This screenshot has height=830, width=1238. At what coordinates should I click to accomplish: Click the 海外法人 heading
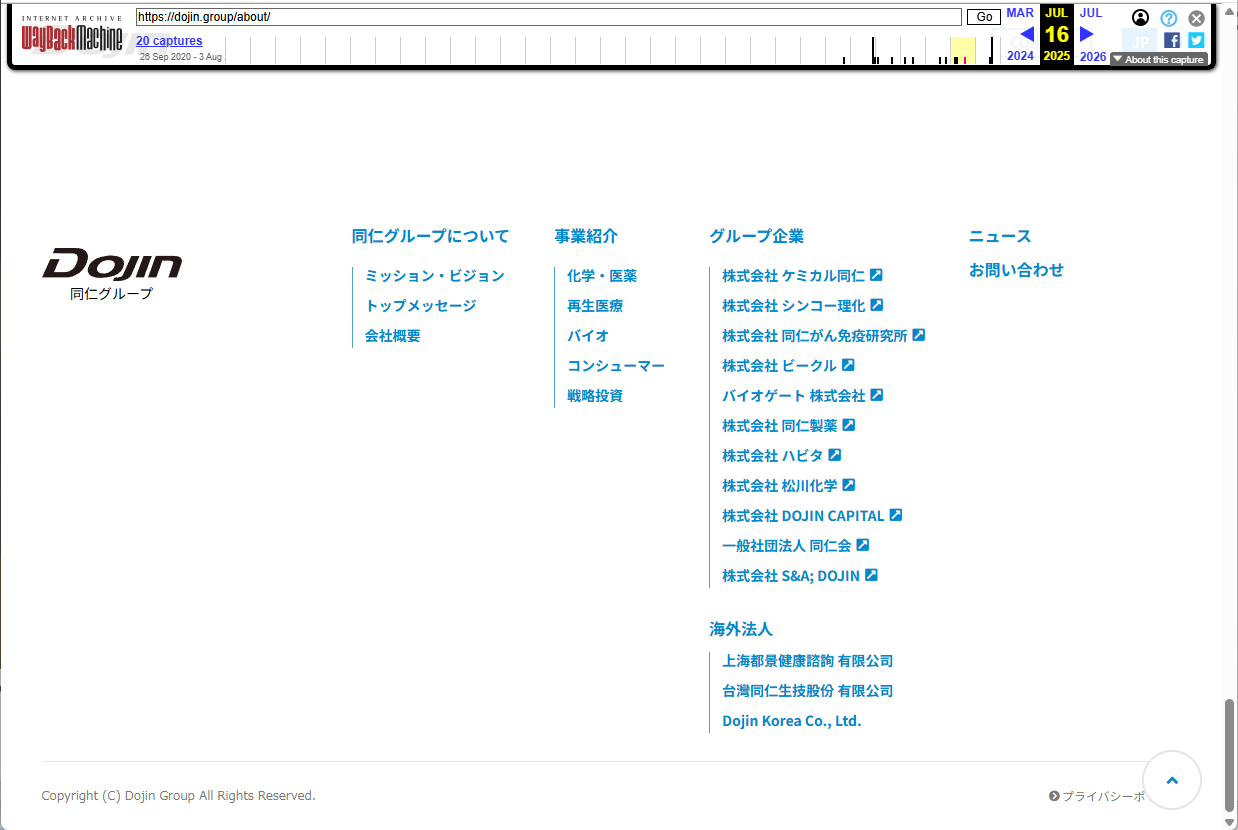[741, 629]
